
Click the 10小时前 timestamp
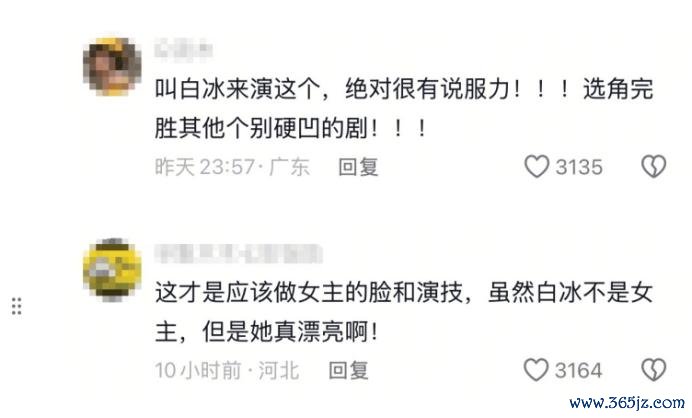[198, 370]
